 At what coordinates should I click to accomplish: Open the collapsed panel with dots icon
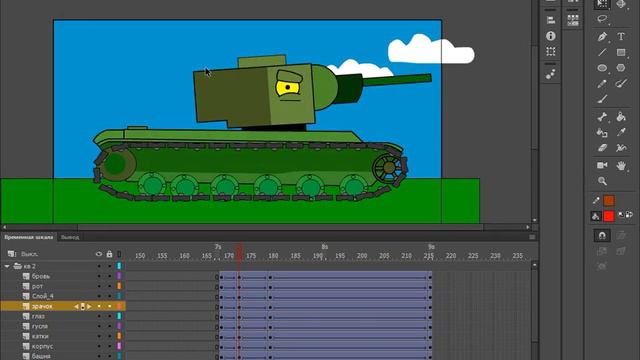click(551, 74)
